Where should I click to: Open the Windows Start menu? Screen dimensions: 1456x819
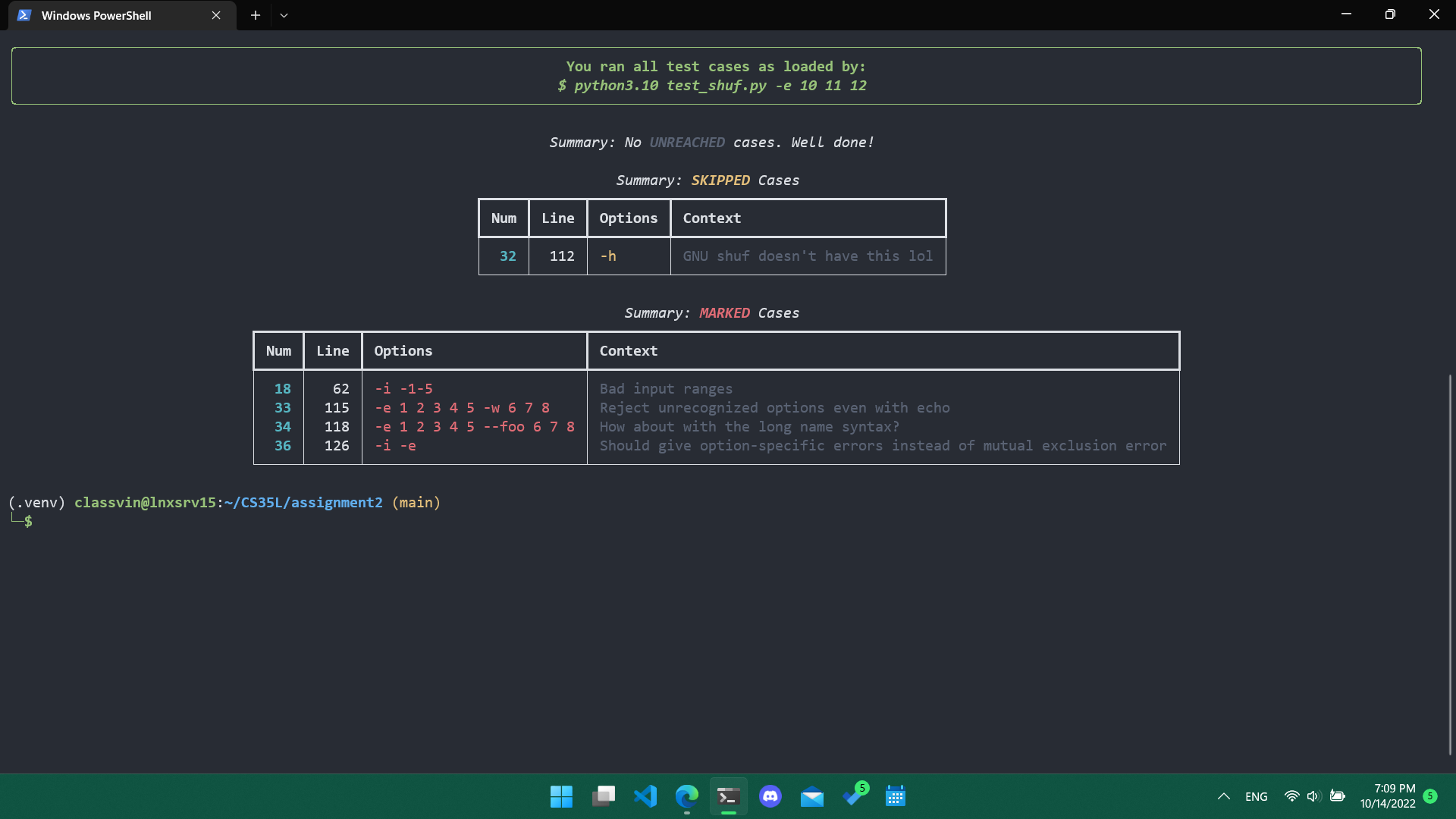561,796
